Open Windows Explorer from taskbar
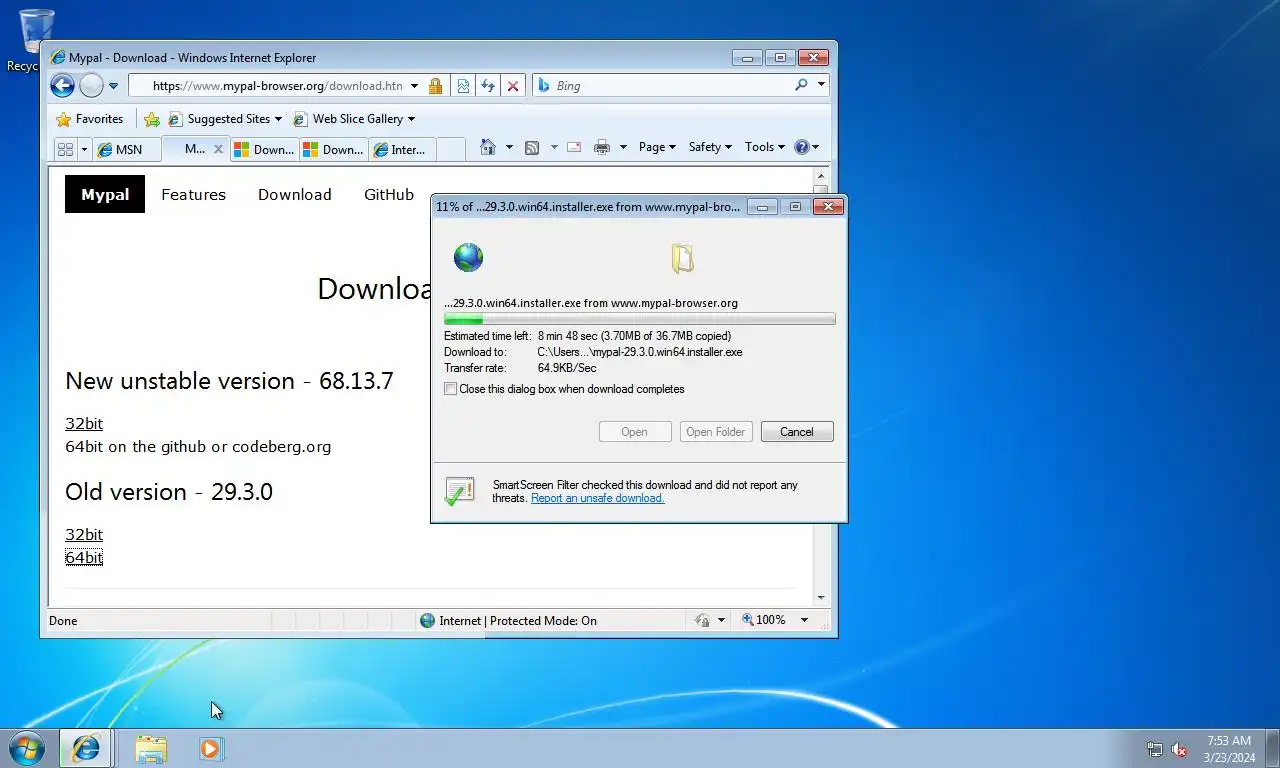The width and height of the screenshot is (1280, 768). click(151, 748)
